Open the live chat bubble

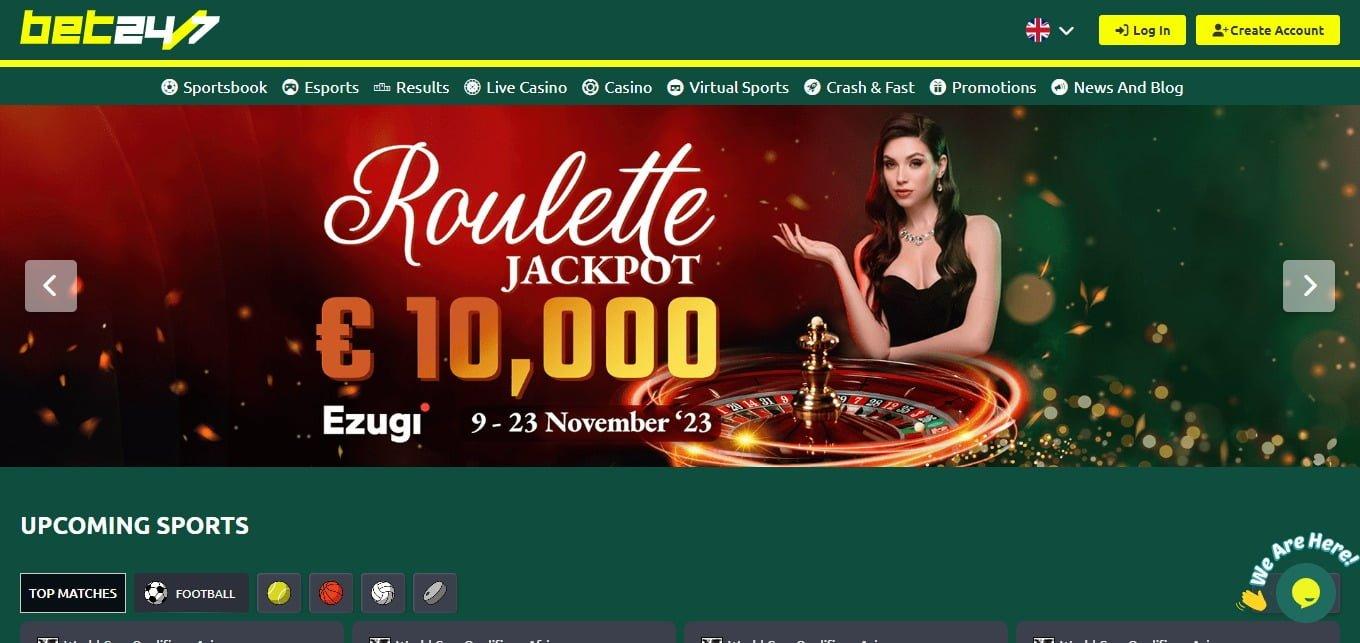coord(1307,593)
